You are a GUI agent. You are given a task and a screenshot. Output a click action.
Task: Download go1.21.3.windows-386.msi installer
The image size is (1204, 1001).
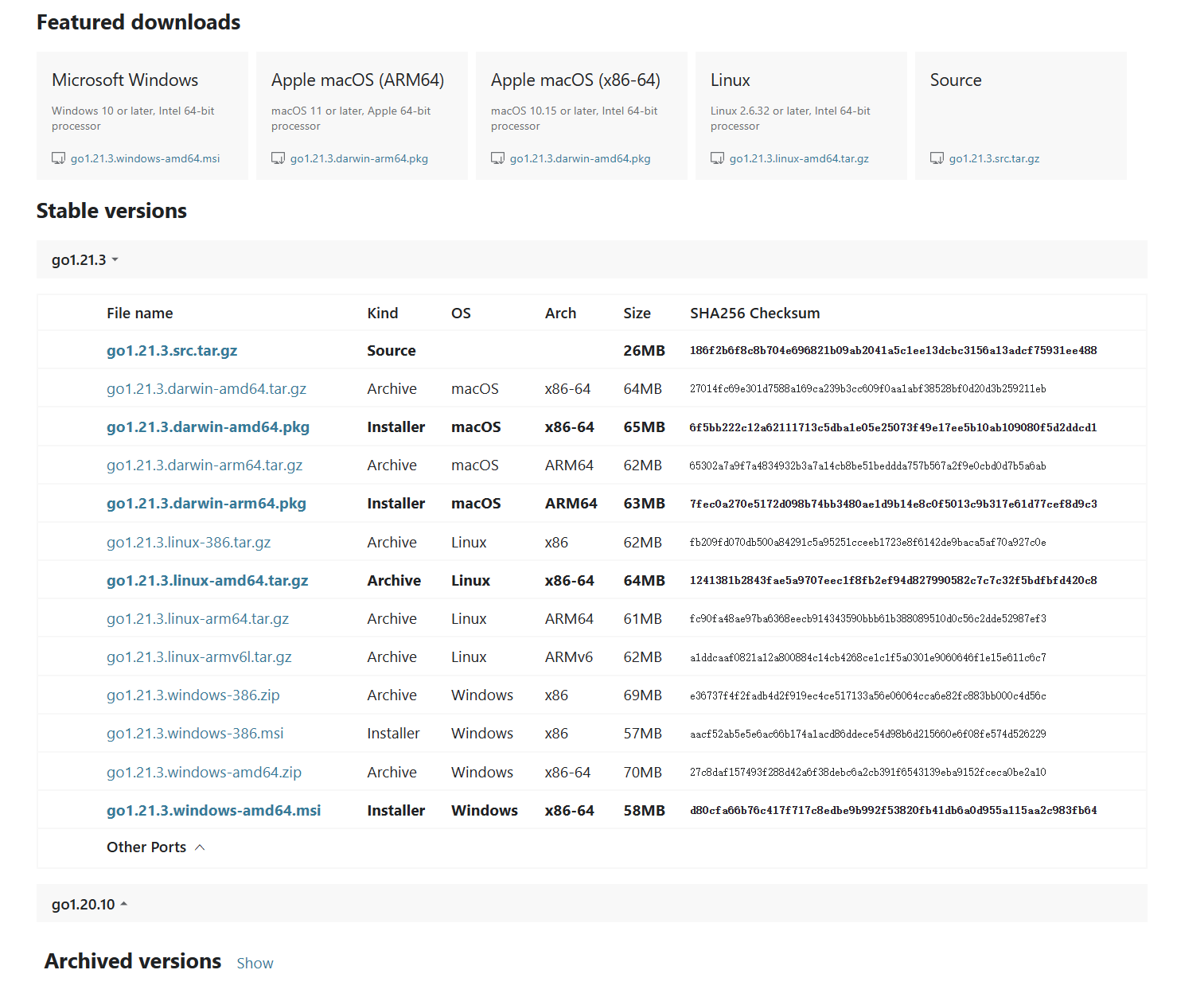[195, 734]
